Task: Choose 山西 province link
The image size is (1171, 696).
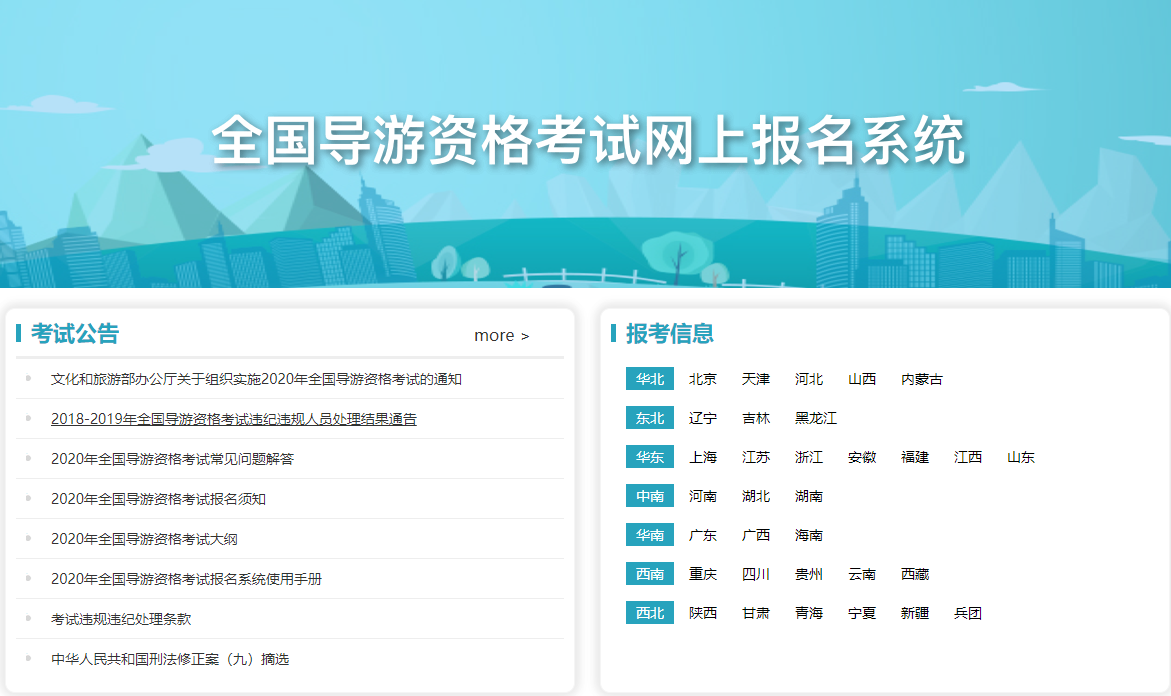Action: pos(862,379)
